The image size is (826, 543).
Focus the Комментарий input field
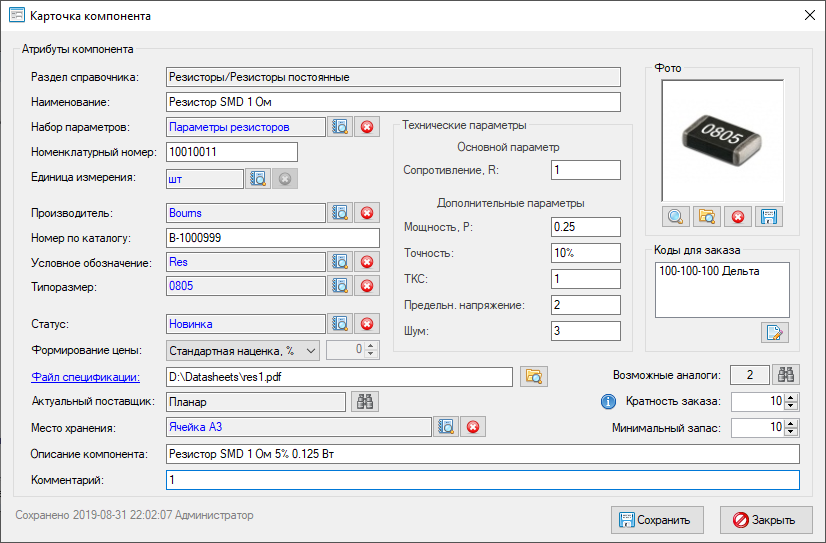tap(482, 480)
